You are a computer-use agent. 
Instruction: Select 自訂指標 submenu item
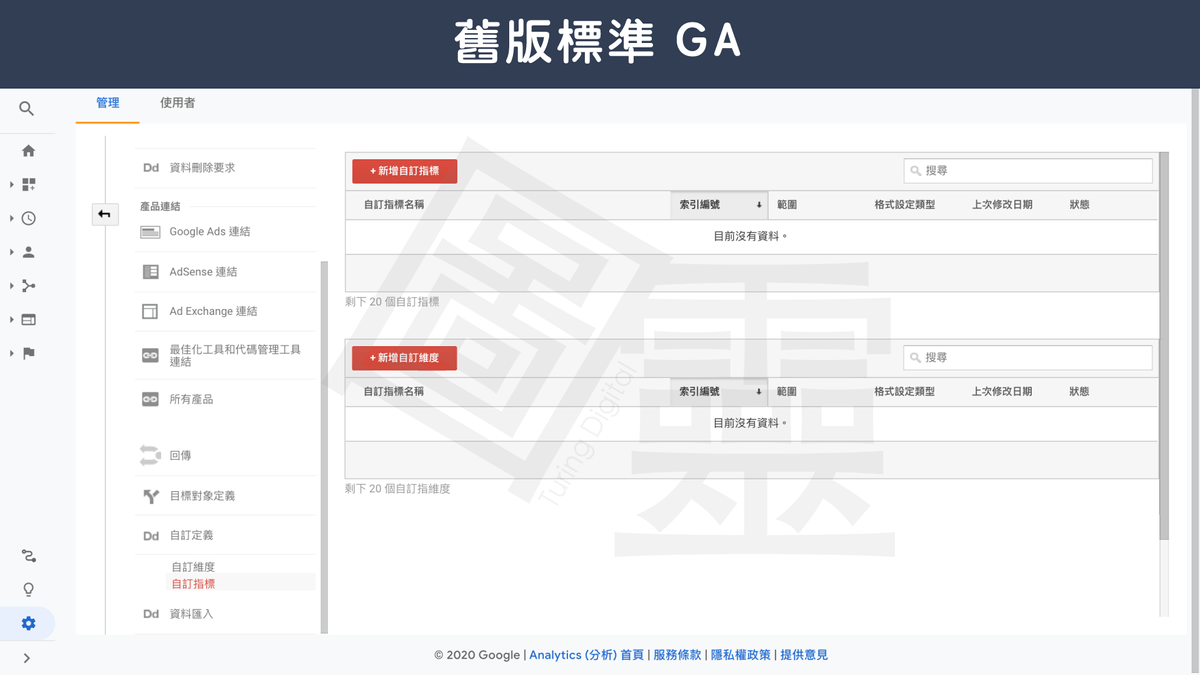pyautogui.click(x=193, y=584)
